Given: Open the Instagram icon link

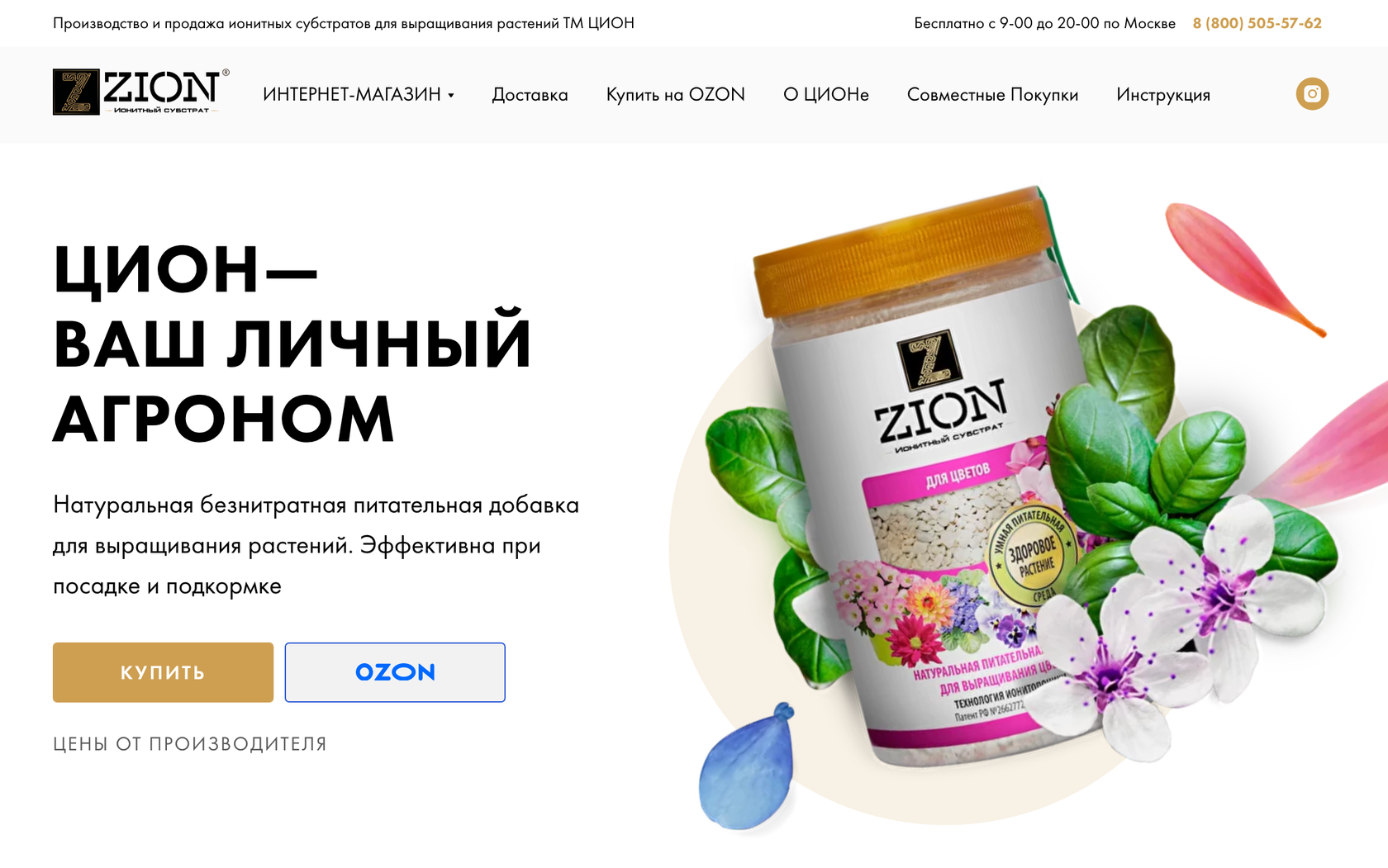Looking at the screenshot, I should point(1312,93).
